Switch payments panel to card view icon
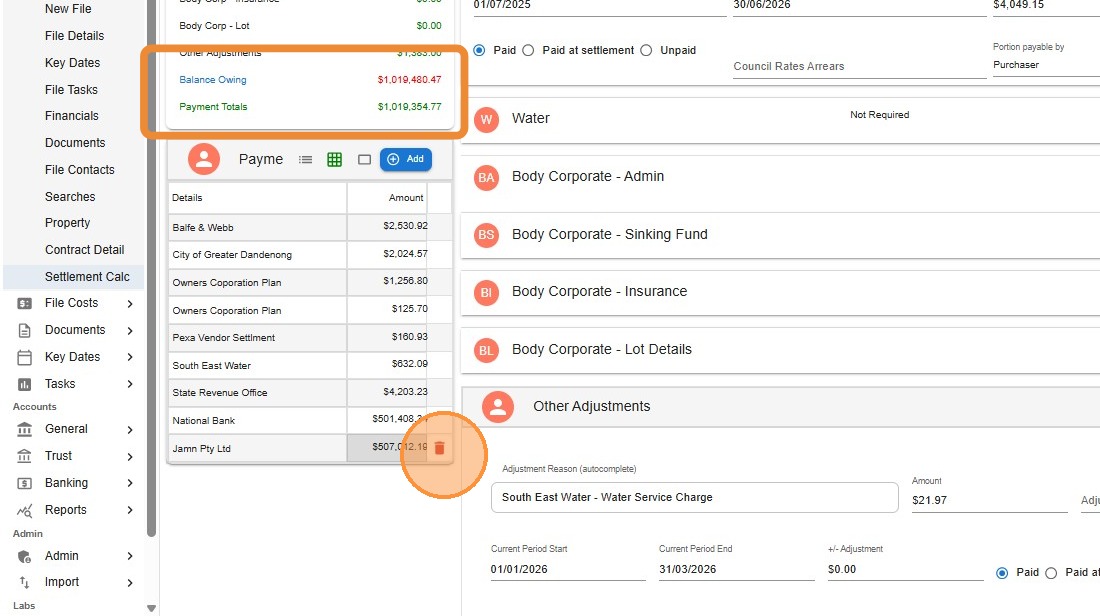The height and width of the screenshot is (616, 1100). point(364,159)
